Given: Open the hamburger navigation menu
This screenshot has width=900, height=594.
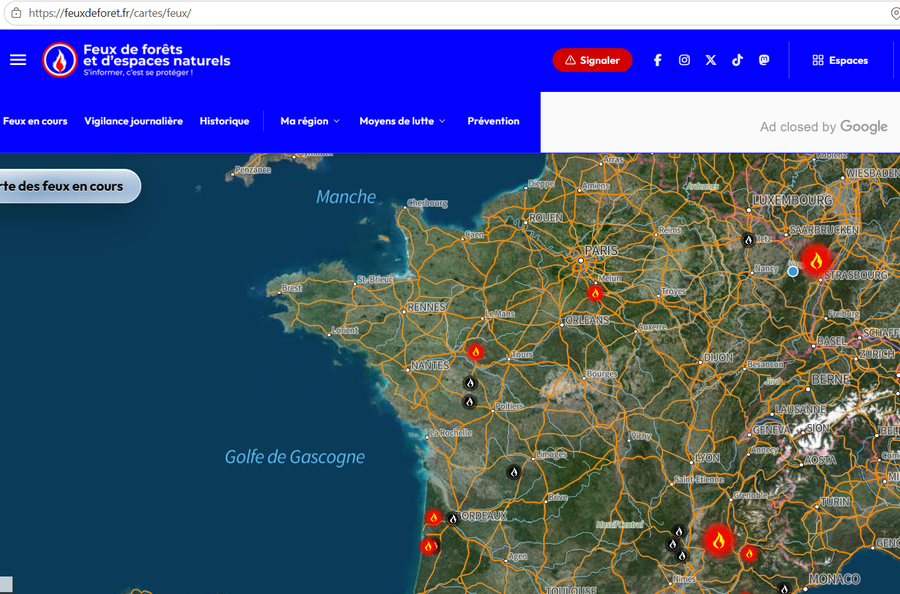Looking at the screenshot, I should [18, 60].
